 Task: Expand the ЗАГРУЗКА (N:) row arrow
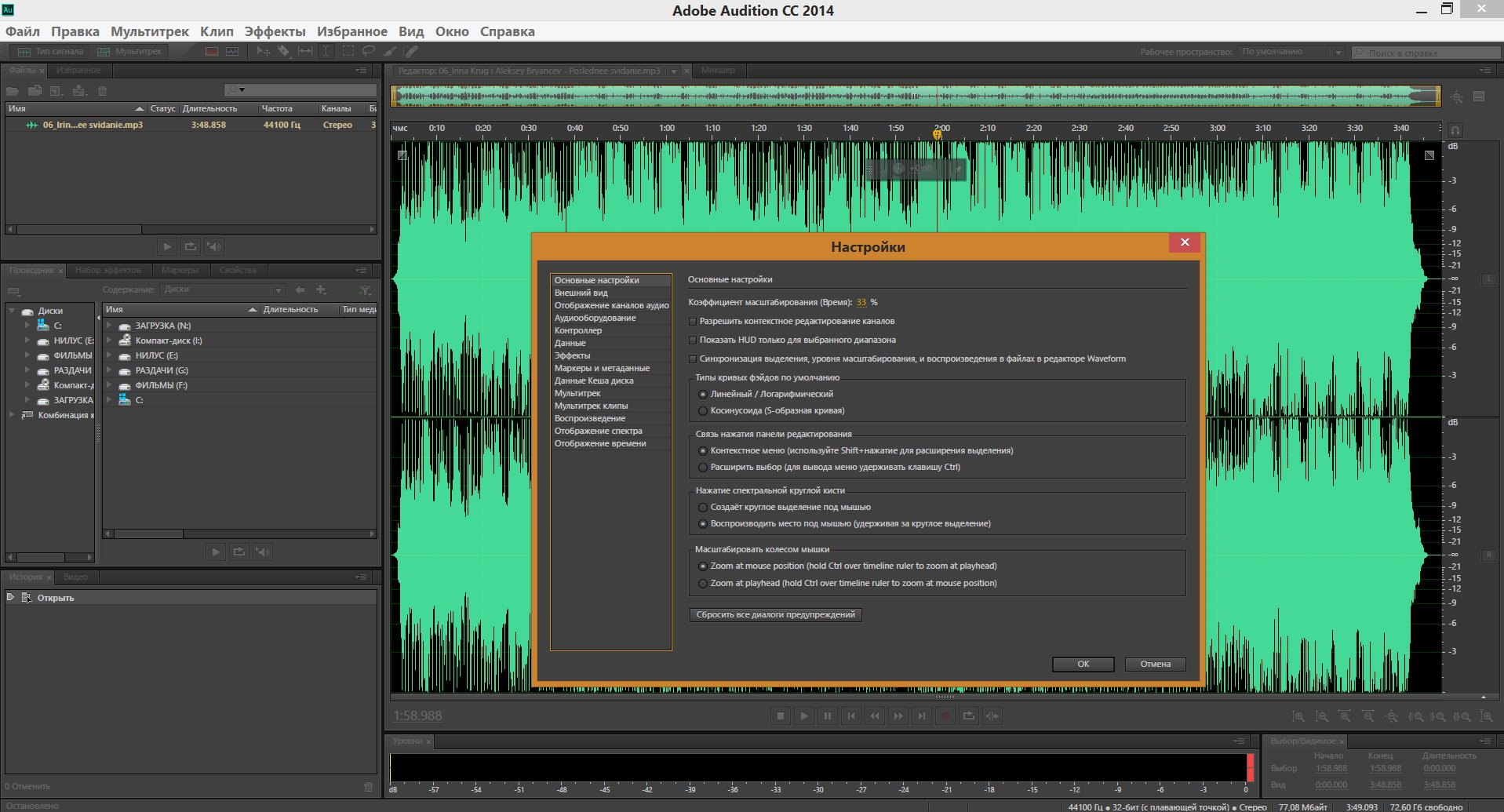pyautogui.click(x=109, y=325)
